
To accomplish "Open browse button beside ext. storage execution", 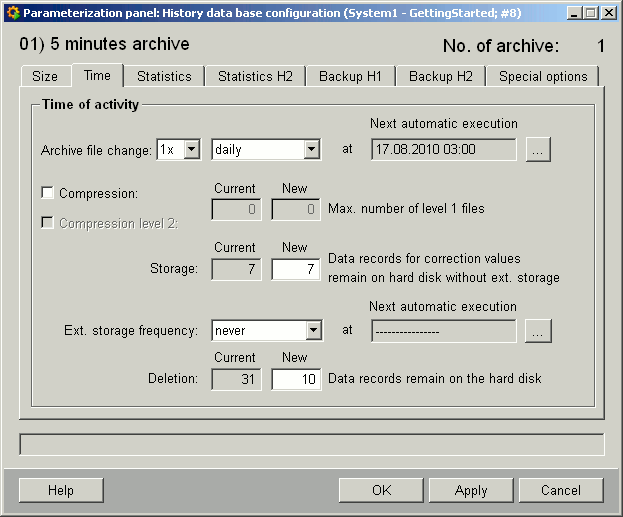I will [x=538, y=331].
